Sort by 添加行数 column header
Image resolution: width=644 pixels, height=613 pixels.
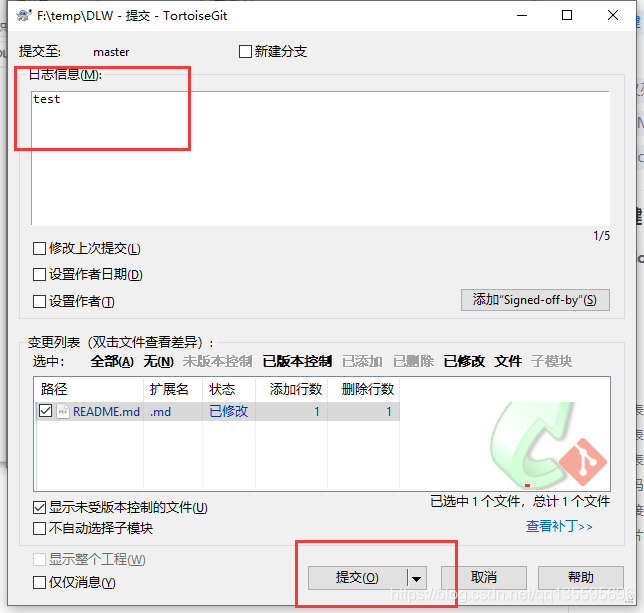[x=291, y=389]
